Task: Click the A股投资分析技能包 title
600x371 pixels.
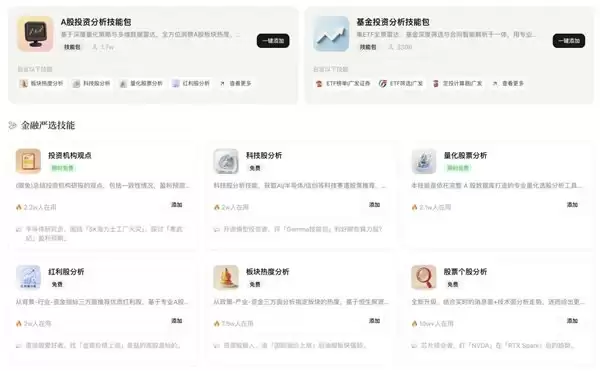Action: click(x=96, y=22)
